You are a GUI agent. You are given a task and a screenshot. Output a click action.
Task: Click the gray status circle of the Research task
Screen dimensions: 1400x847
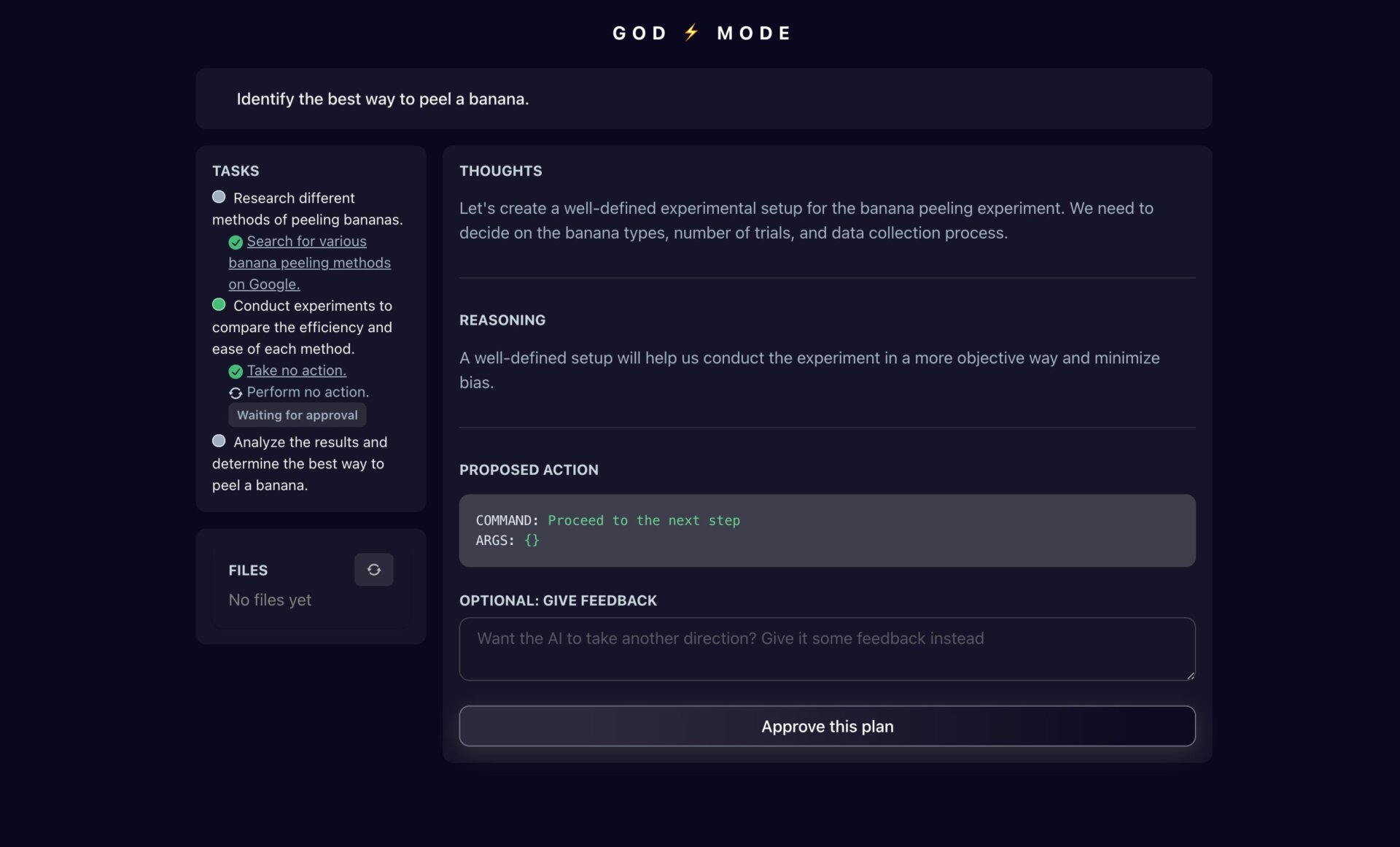coord(219,196)
